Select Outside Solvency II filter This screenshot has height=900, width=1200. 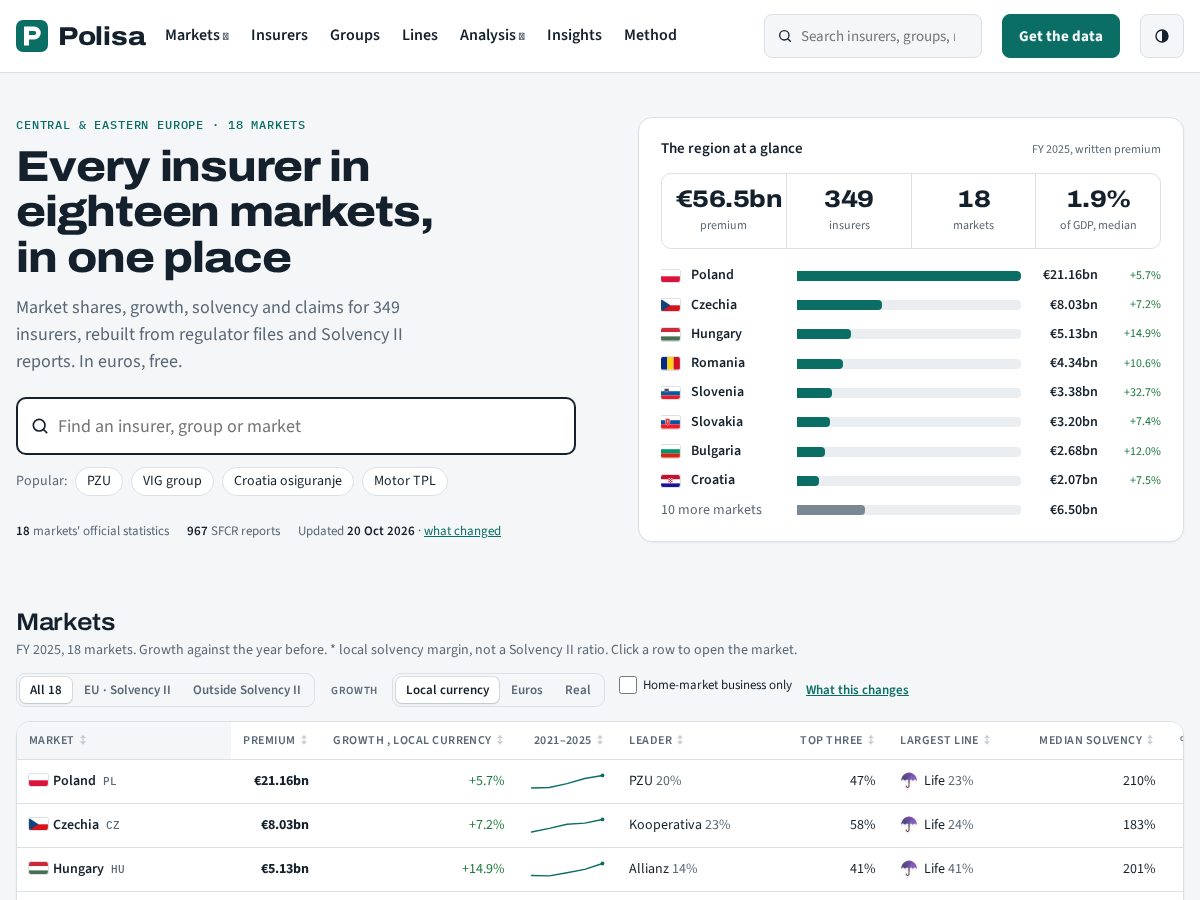tap(246, 690)
